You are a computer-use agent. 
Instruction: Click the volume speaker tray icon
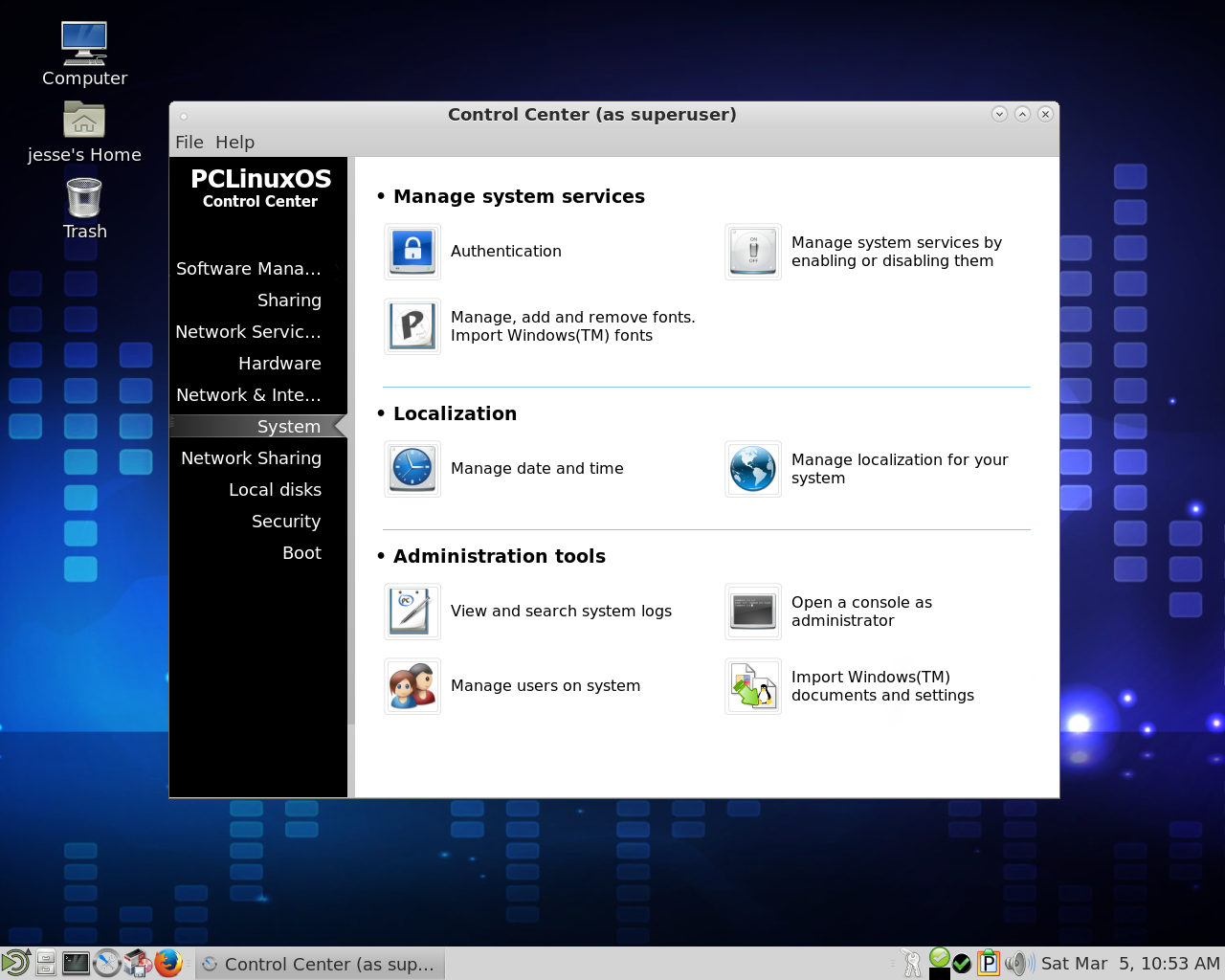pos(1018,963)
